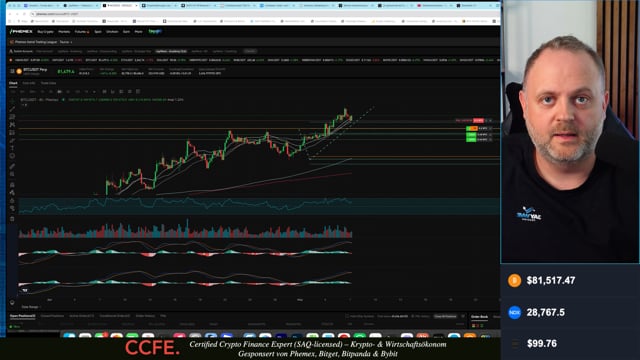Select the ruler measure tool
Screen dimensions: 640x360
[x=12, y=166]
